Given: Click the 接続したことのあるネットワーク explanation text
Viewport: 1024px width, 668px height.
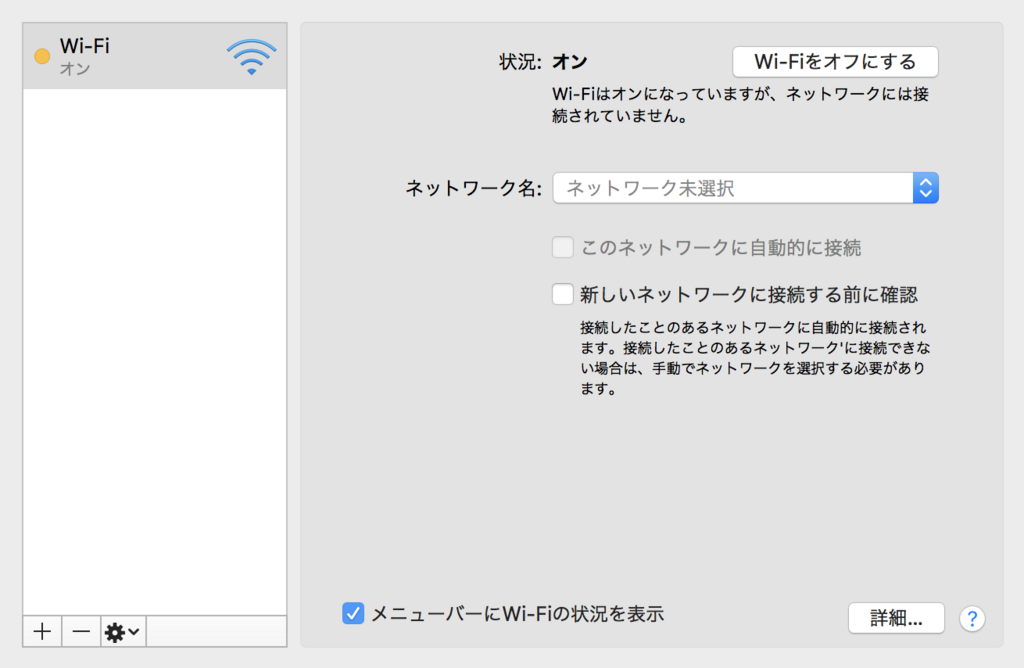Looking at the screenshot, I should pyautogui.click(x=756, y=358).
